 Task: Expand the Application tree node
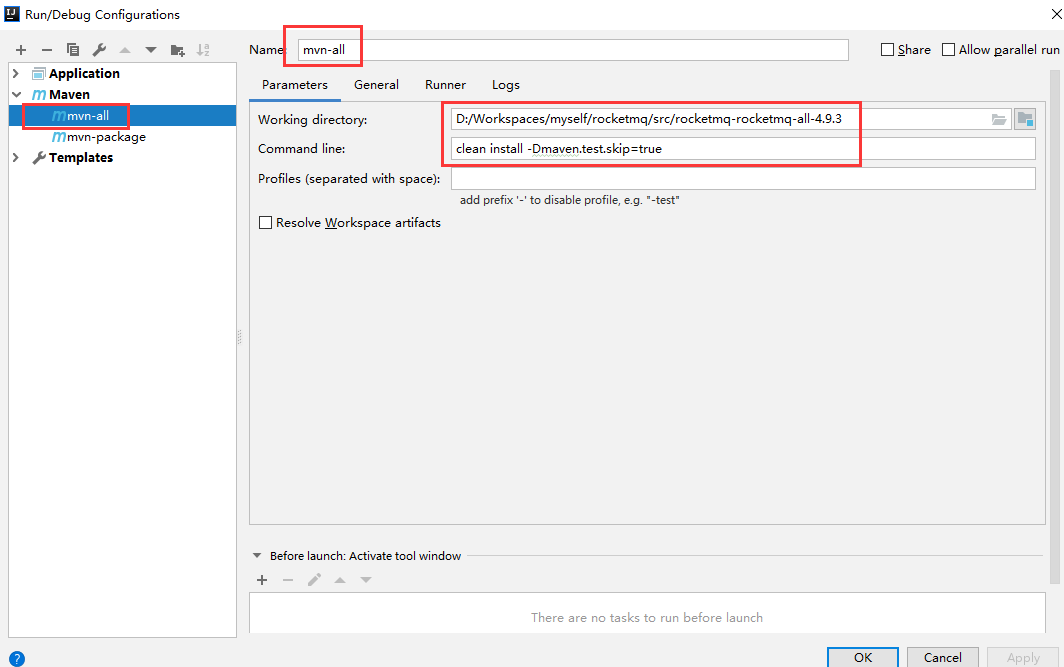[x=16, y=73]
